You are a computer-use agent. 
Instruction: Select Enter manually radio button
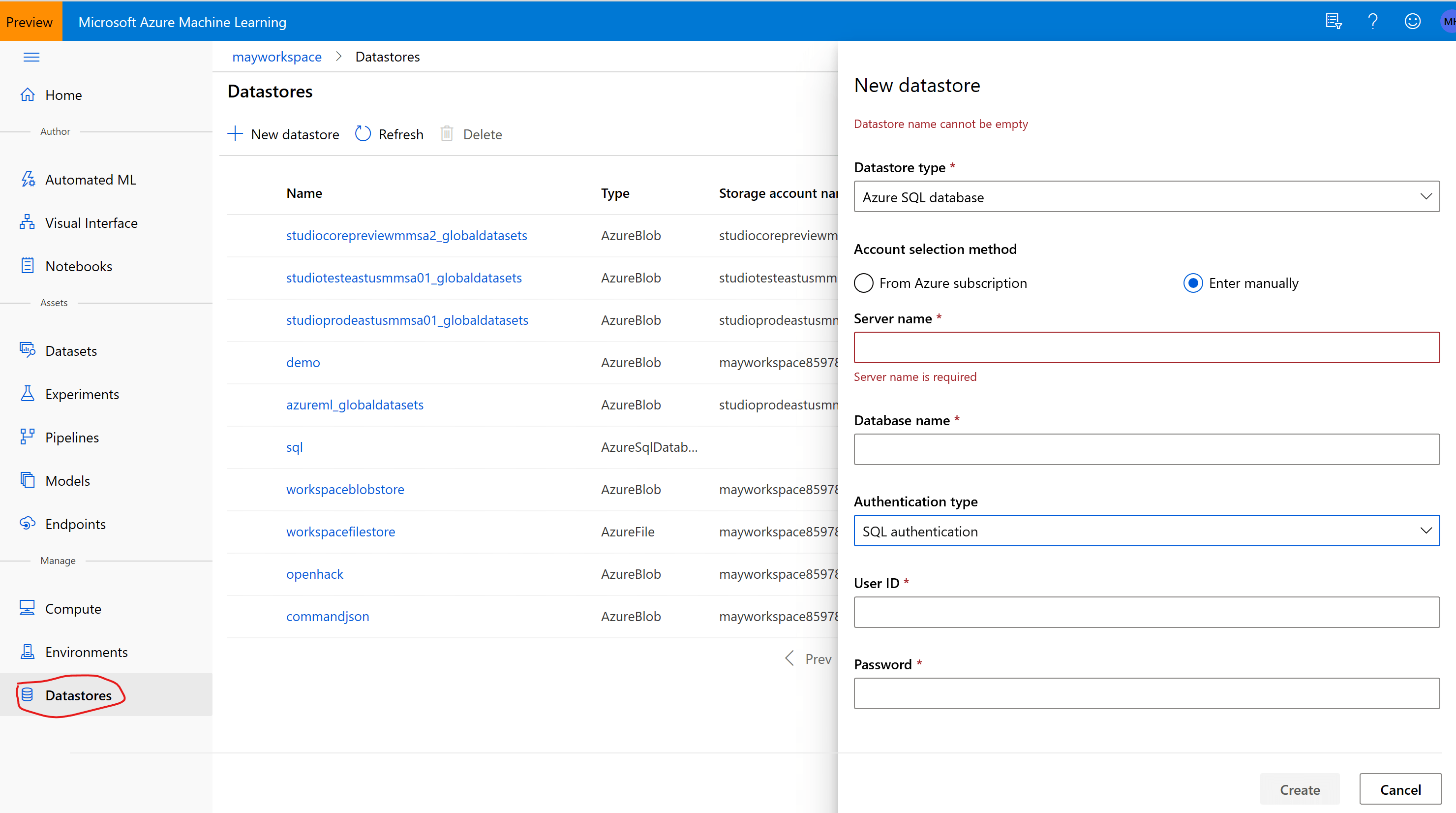tap(1193, 283)
